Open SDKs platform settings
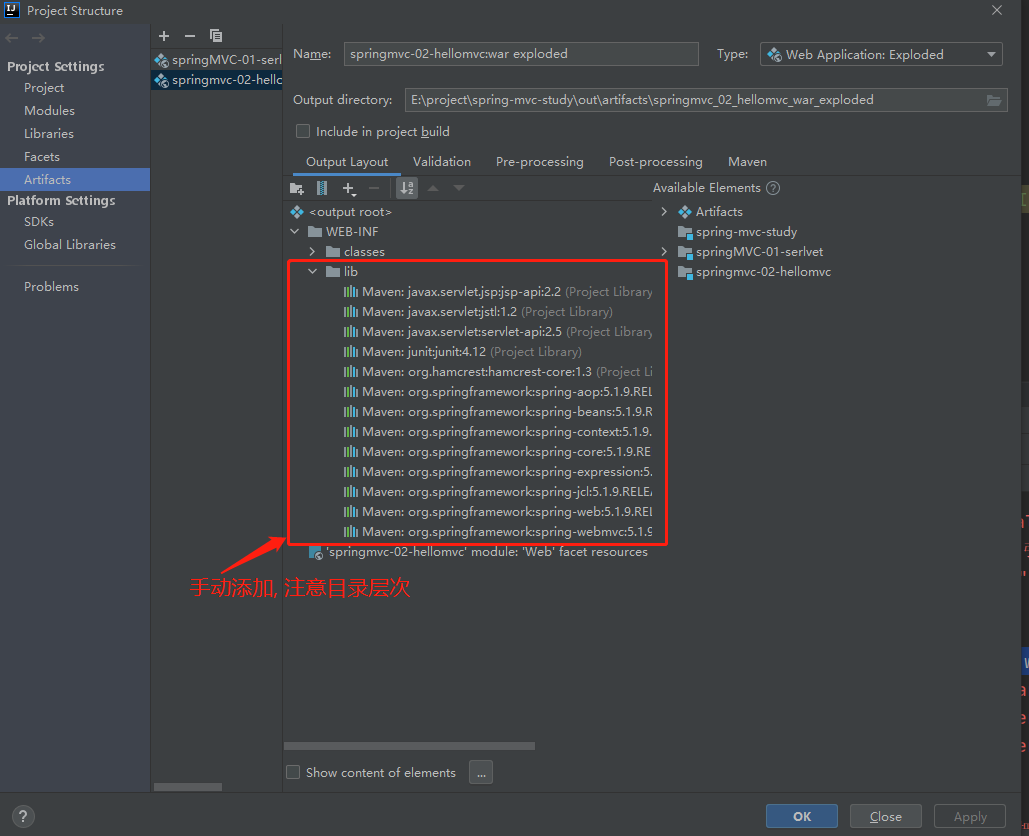Viewport: 1029px width, 836px height. (39, 222)
